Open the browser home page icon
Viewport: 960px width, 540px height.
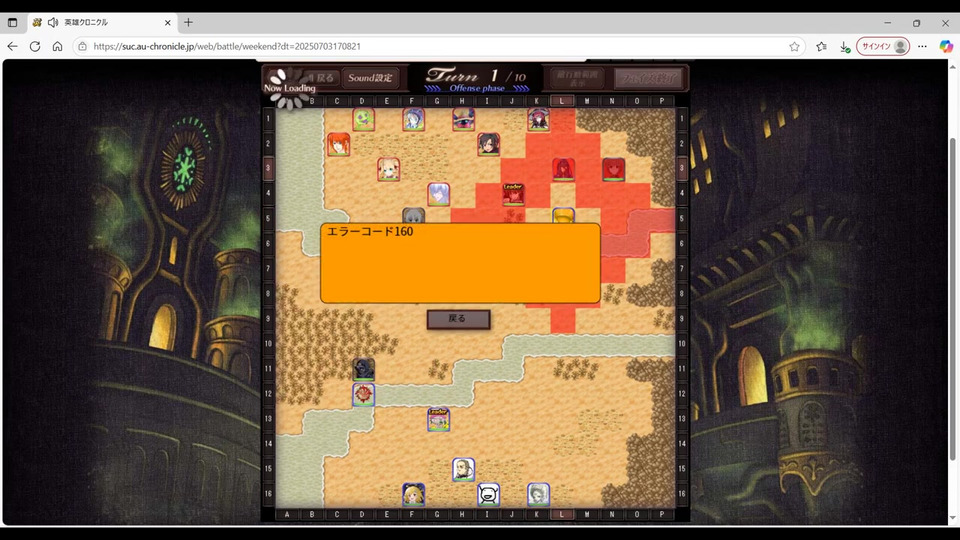coord(58,47)
